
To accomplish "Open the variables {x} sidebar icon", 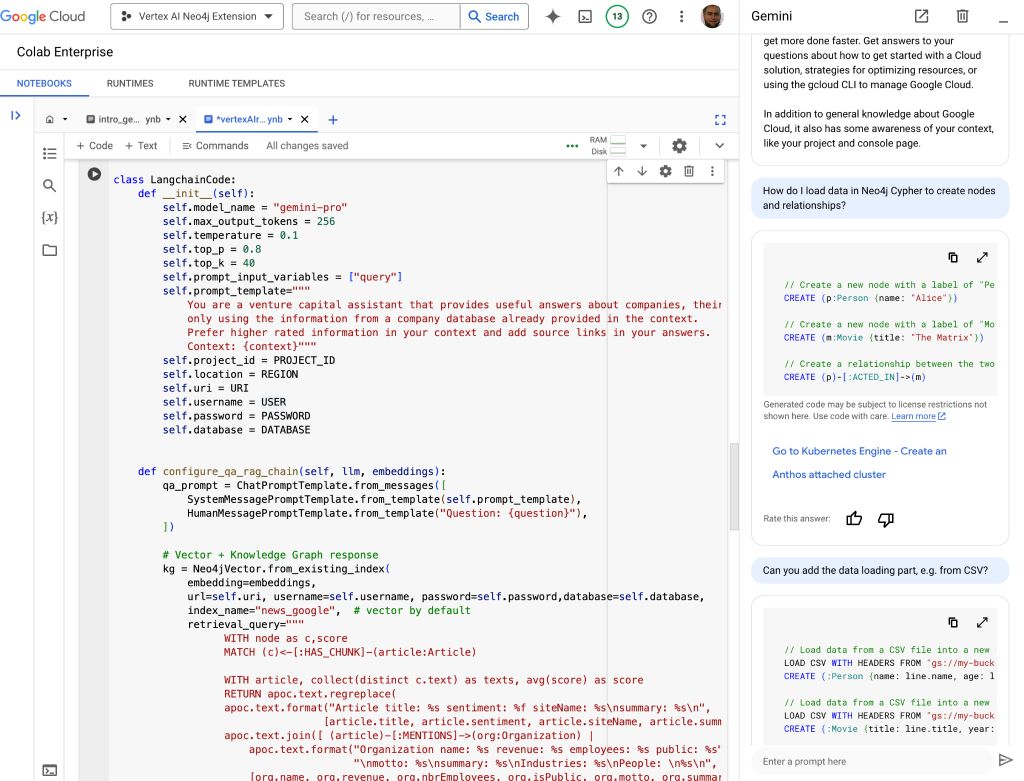I will [x=50, y=217].
